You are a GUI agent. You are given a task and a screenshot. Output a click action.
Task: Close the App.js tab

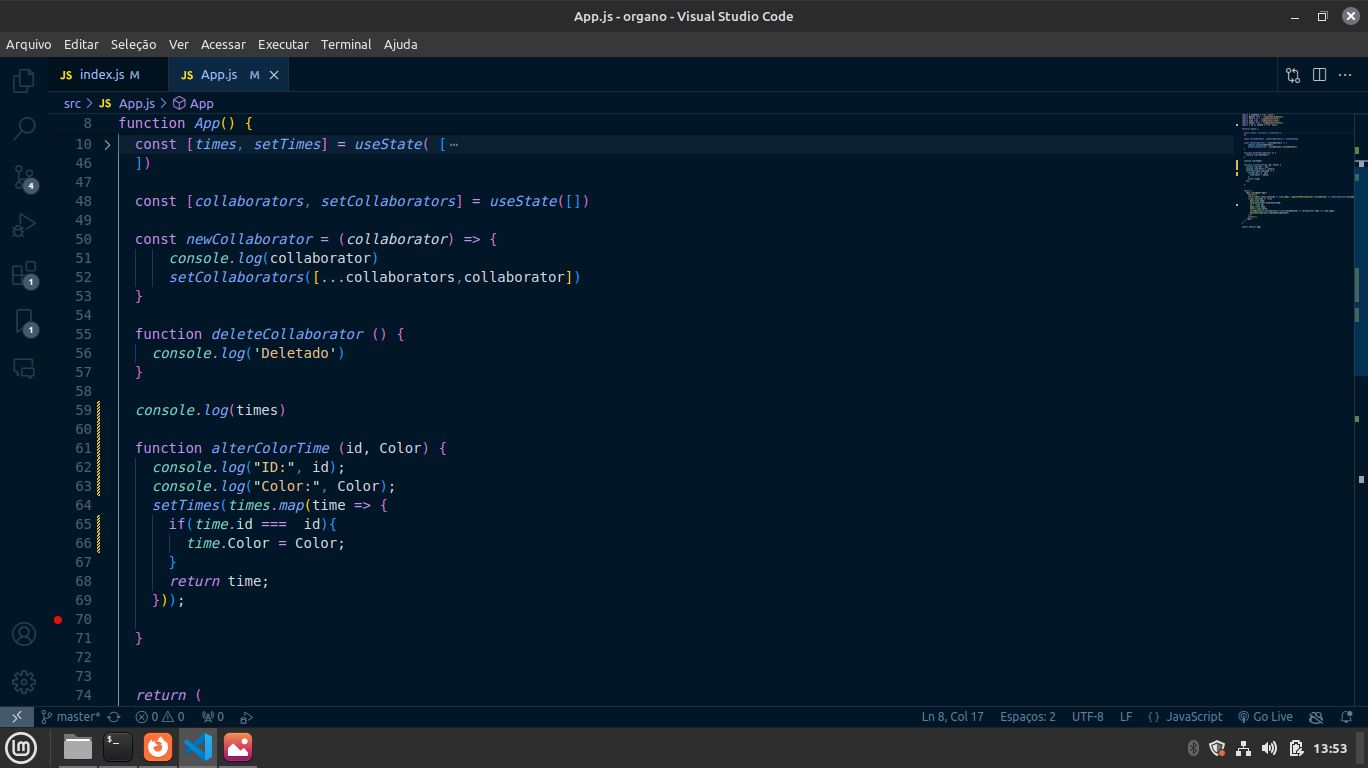pyautogui.click(x=274, y=75)
